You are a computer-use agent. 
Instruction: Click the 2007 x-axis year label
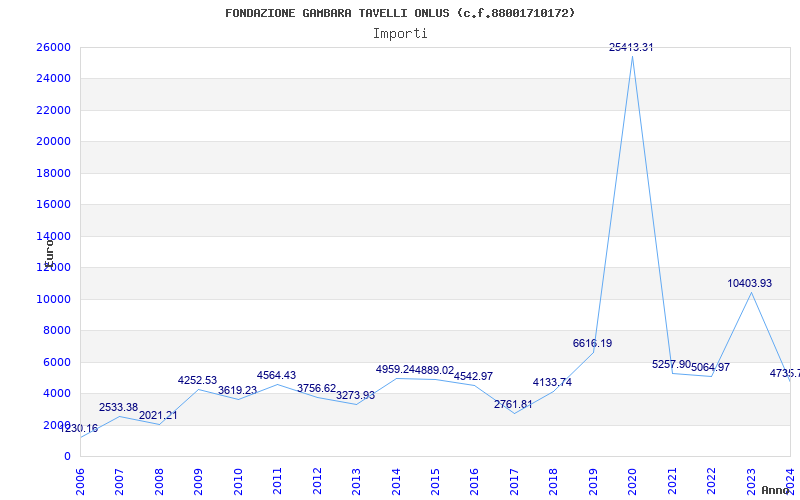pos(119,482)
